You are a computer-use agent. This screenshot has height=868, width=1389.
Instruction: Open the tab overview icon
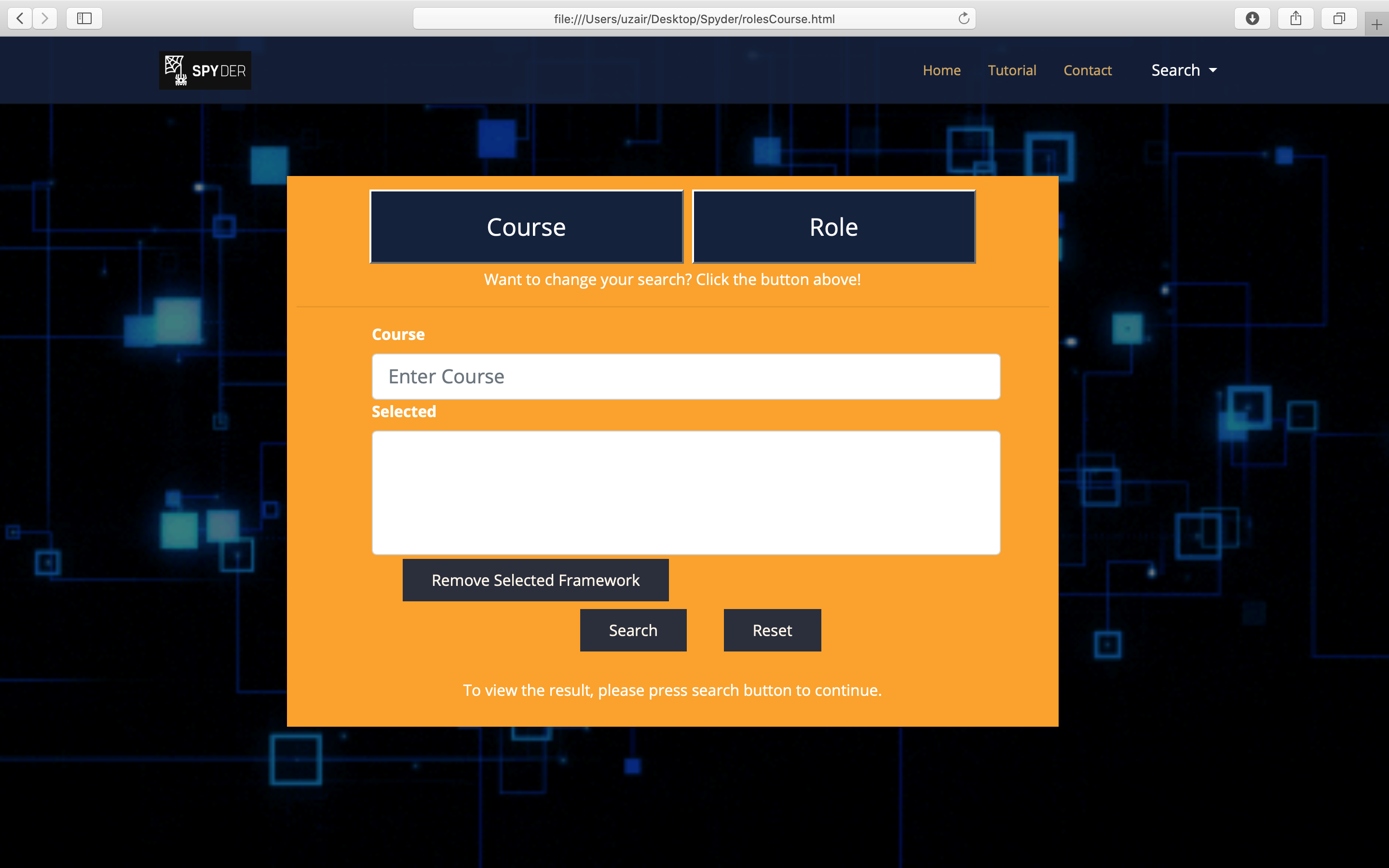[x=1339, y=18]
